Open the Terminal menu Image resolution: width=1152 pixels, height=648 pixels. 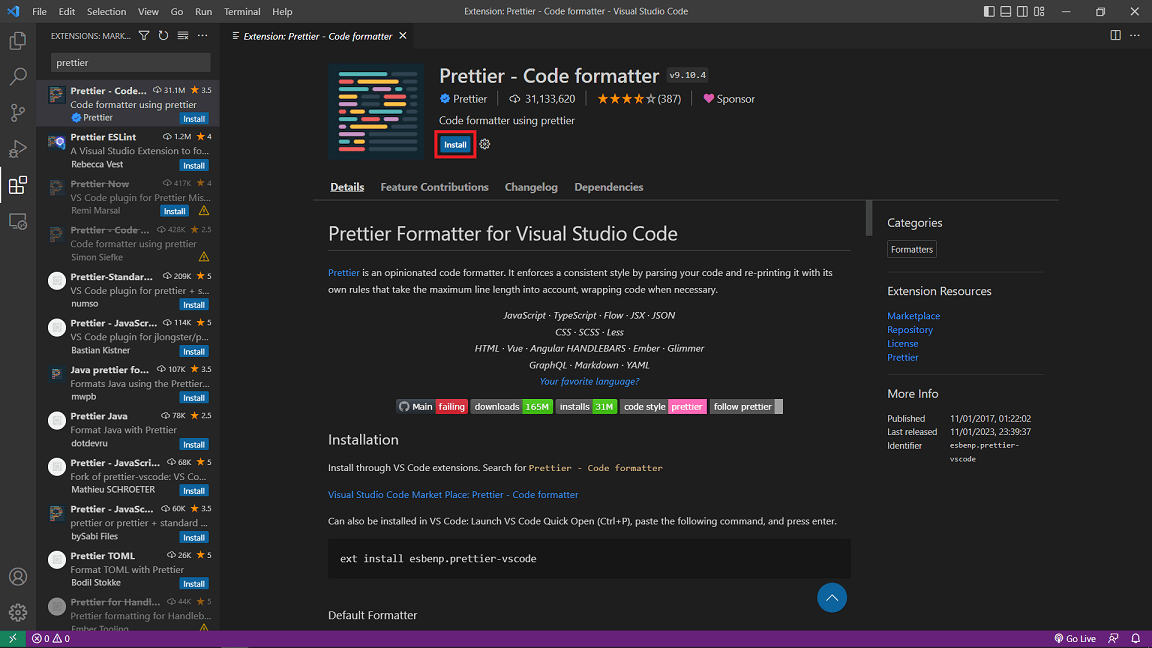[242, 11]
